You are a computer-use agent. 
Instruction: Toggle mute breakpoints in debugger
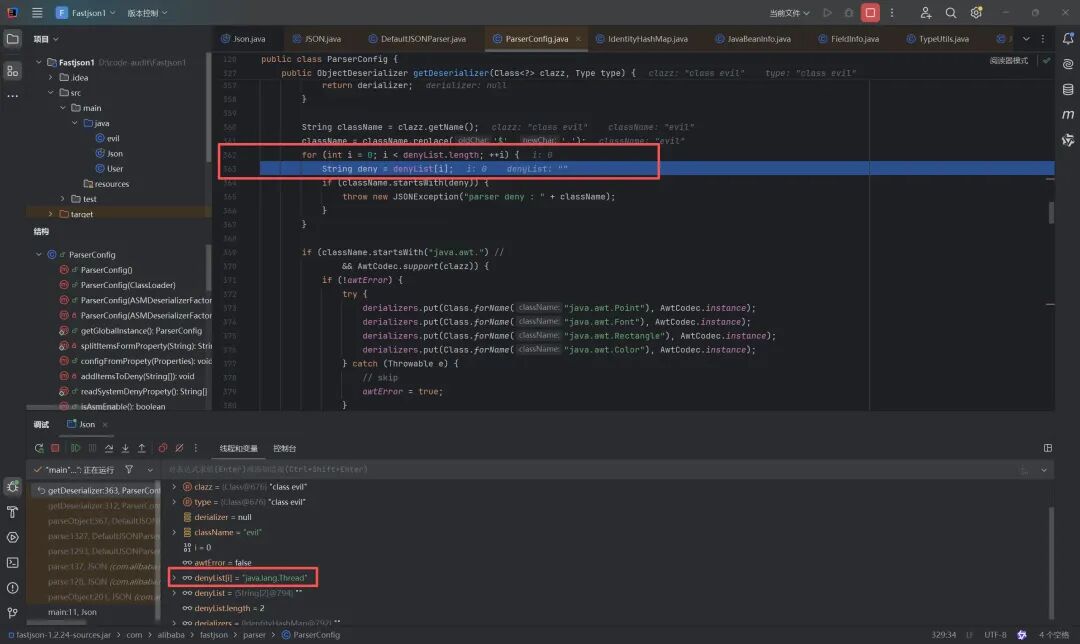(x=180, y=448)
